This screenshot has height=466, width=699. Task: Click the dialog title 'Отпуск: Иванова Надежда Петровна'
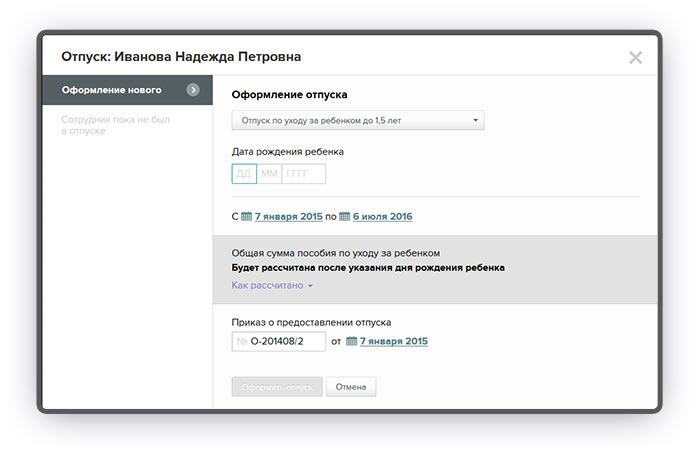(181, 57)
